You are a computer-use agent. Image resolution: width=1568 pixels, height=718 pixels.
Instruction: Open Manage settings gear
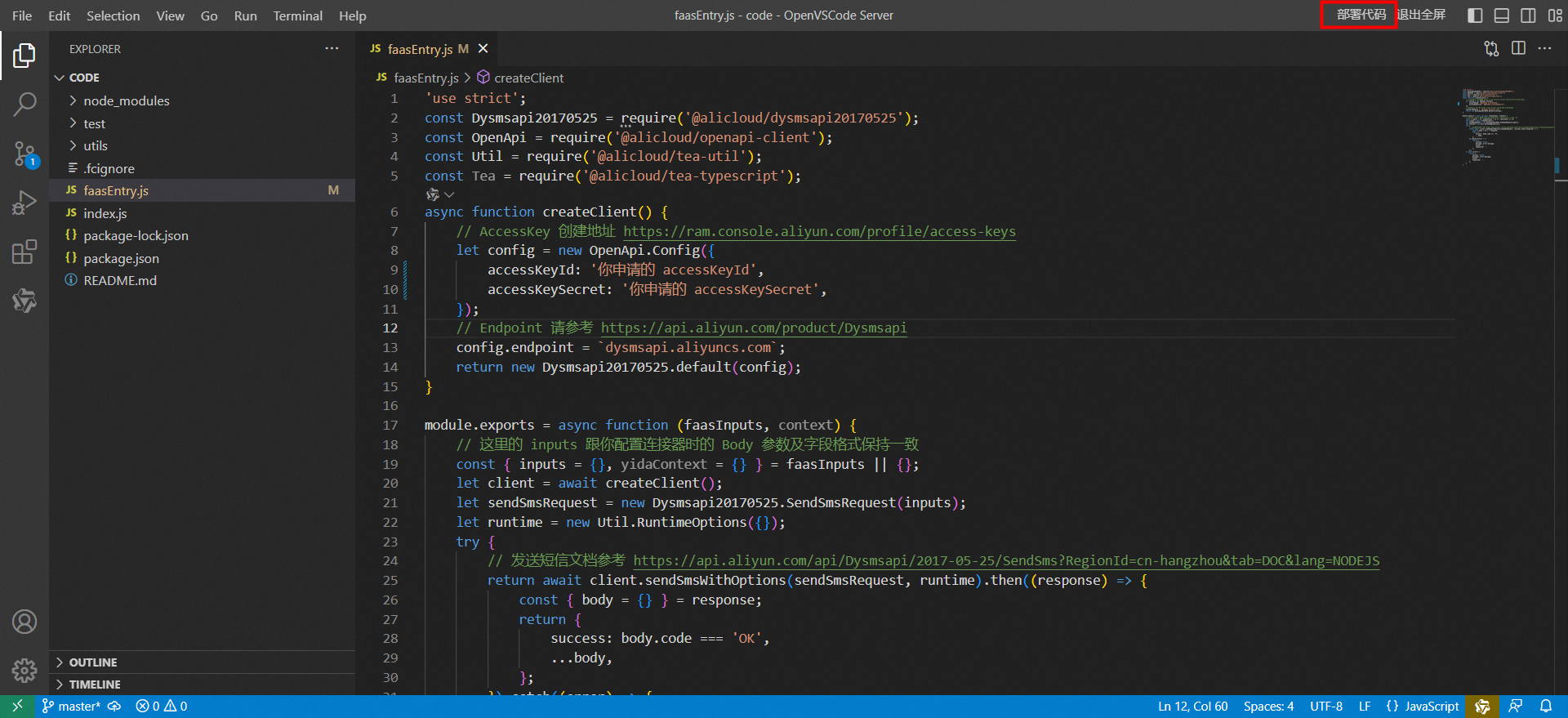(24, 671)
